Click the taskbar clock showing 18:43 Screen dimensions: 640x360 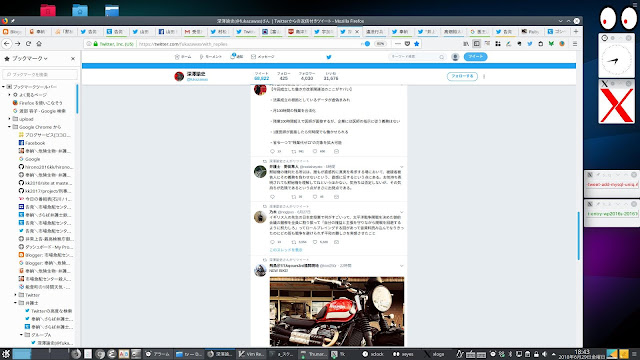point(582,354)
